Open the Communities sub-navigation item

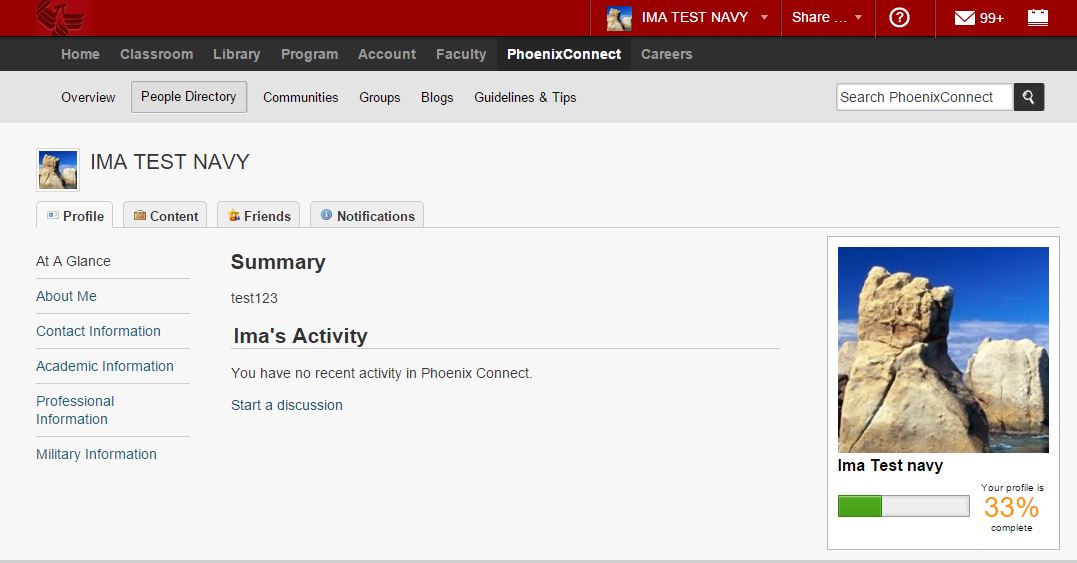click(300, 97)
